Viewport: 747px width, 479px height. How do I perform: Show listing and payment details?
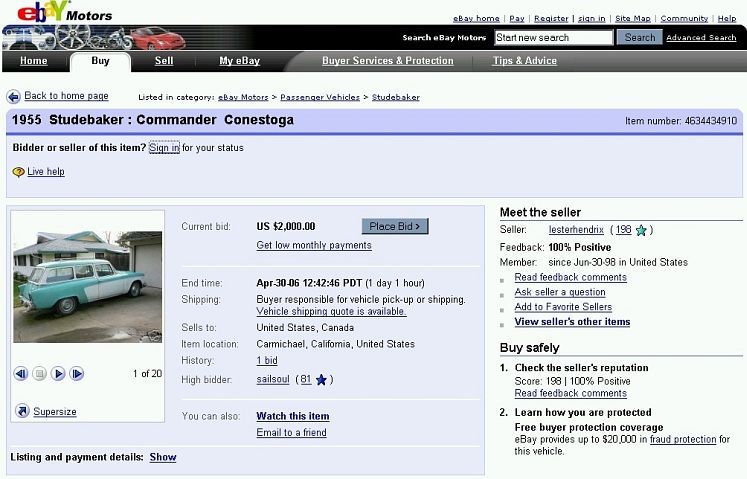pos(163,457)
